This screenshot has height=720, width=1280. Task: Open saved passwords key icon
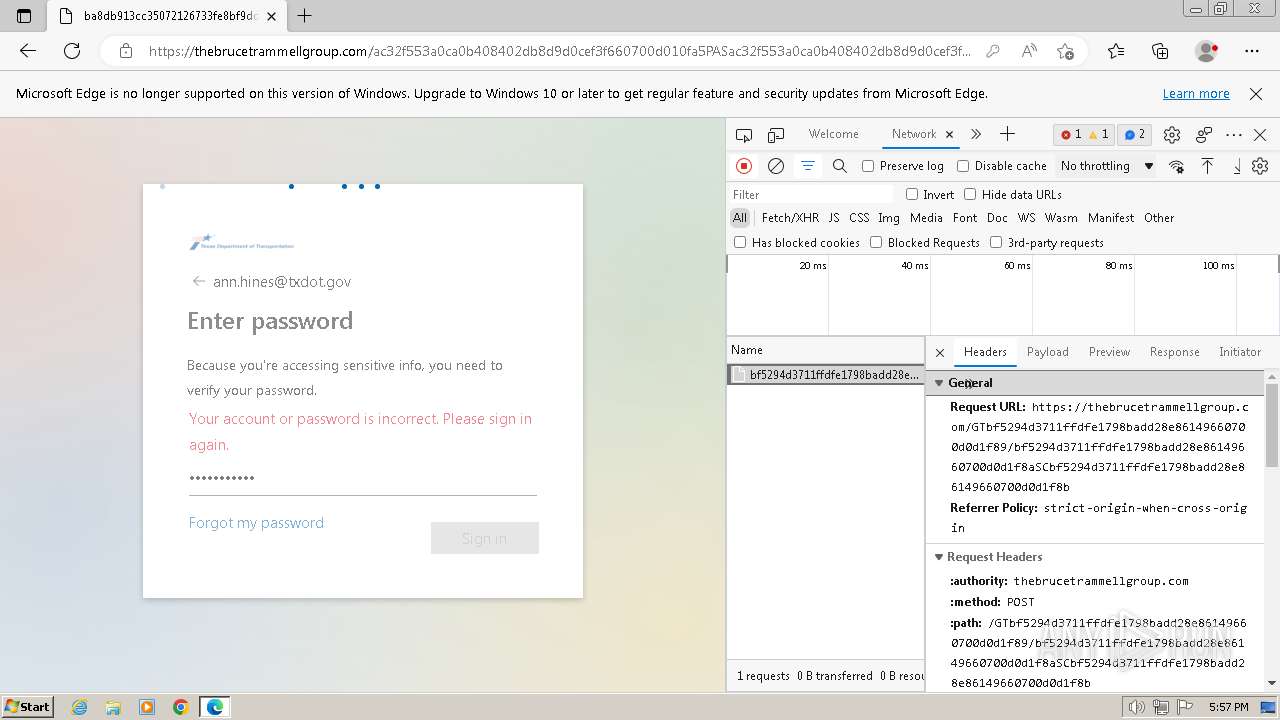click(992, 51)
